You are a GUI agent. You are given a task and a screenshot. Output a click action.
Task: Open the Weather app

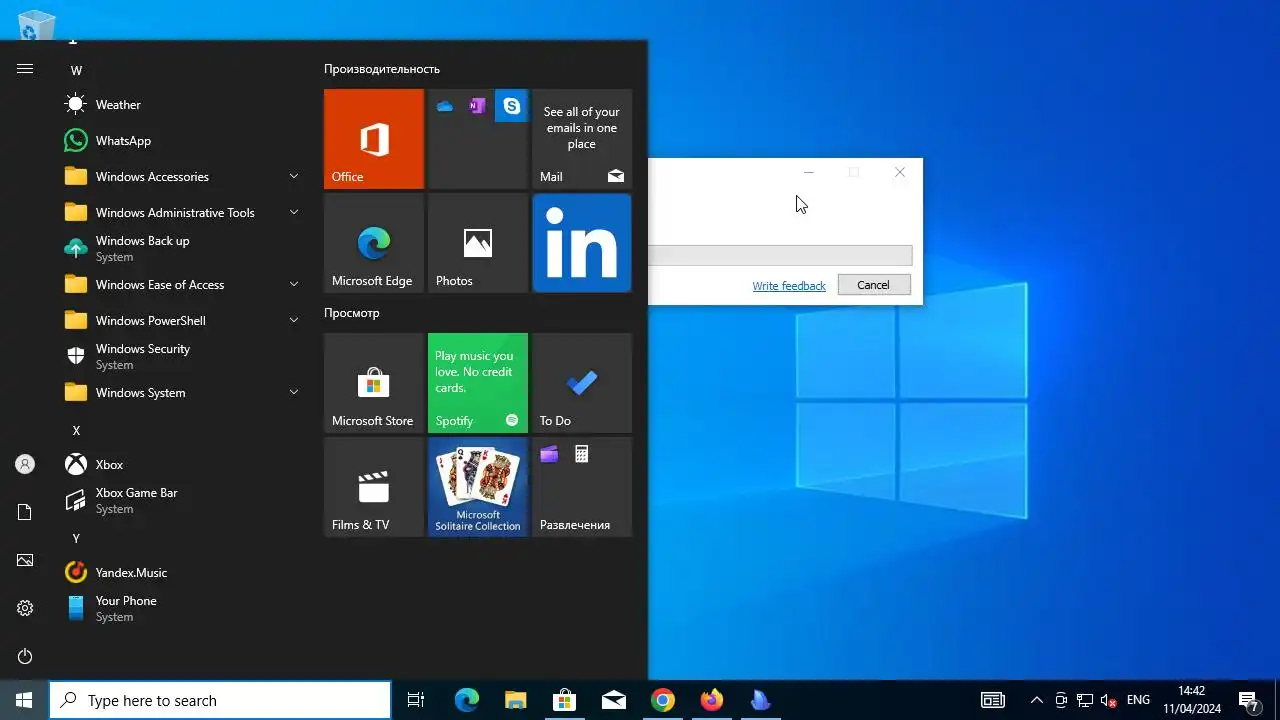tap(180, 105)
